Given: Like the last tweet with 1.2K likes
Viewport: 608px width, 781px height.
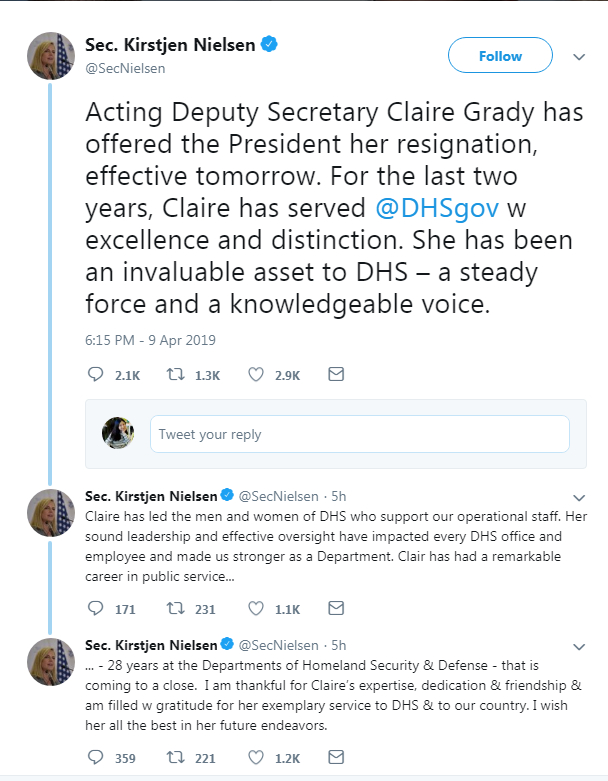Looking at the screenshot, I should (x=255, y=758).
